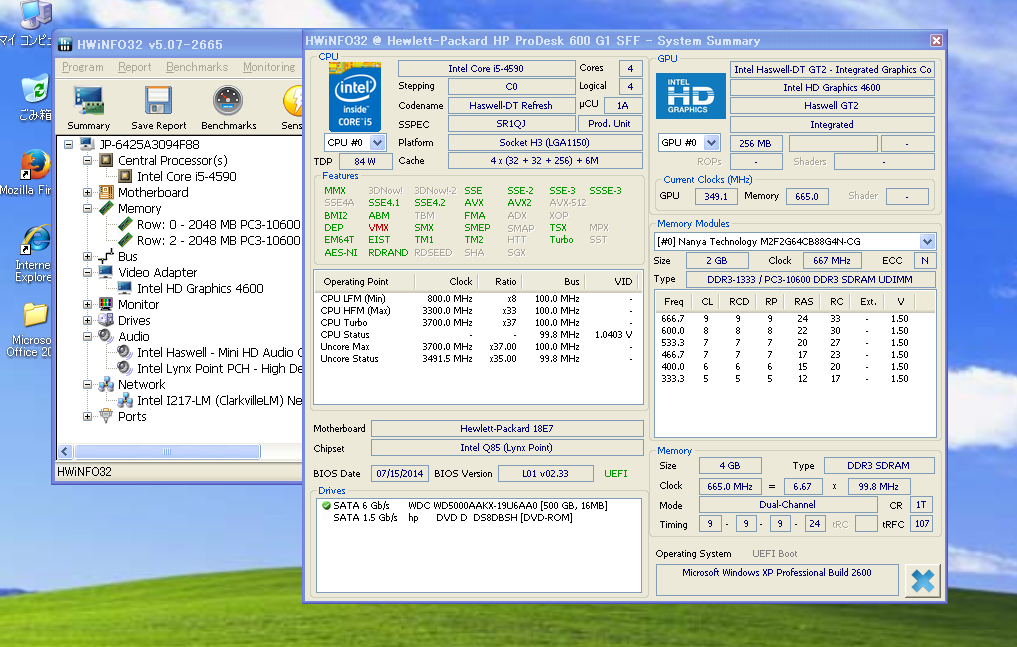Collapse the Memory tree node

pos(88,209)
